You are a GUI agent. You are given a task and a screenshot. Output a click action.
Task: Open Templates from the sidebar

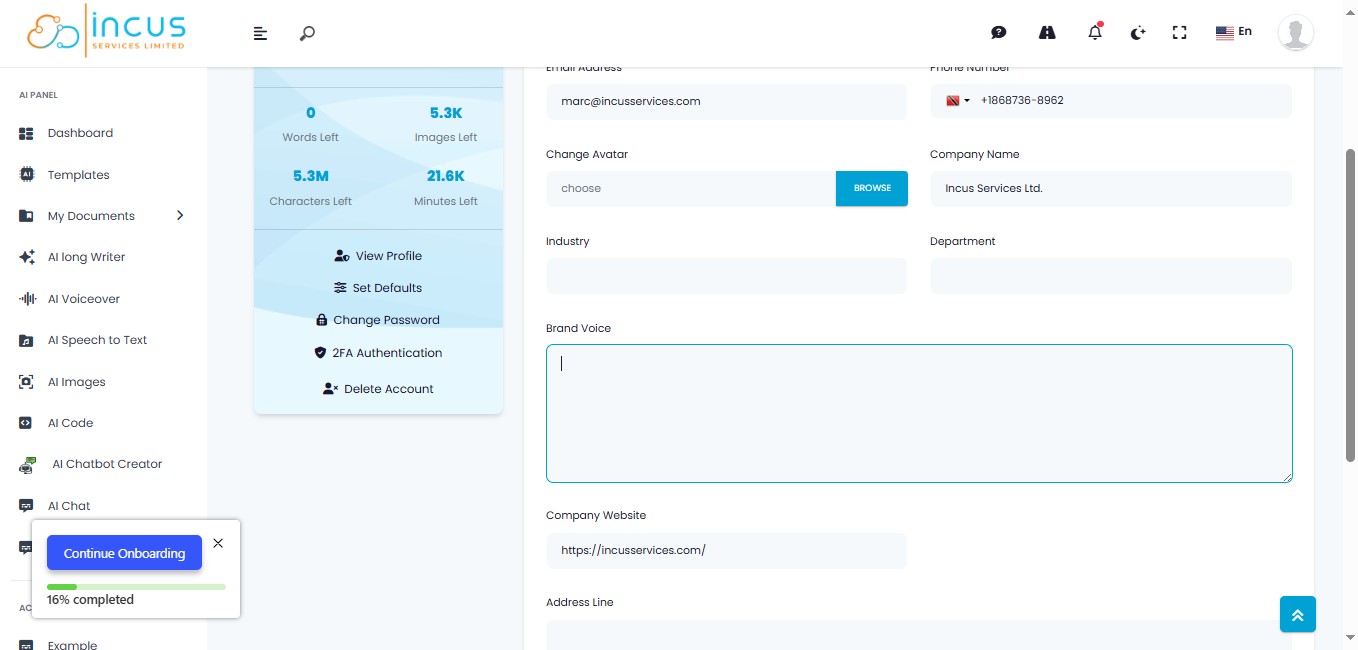pyautogui.click(x=78, y=174)
